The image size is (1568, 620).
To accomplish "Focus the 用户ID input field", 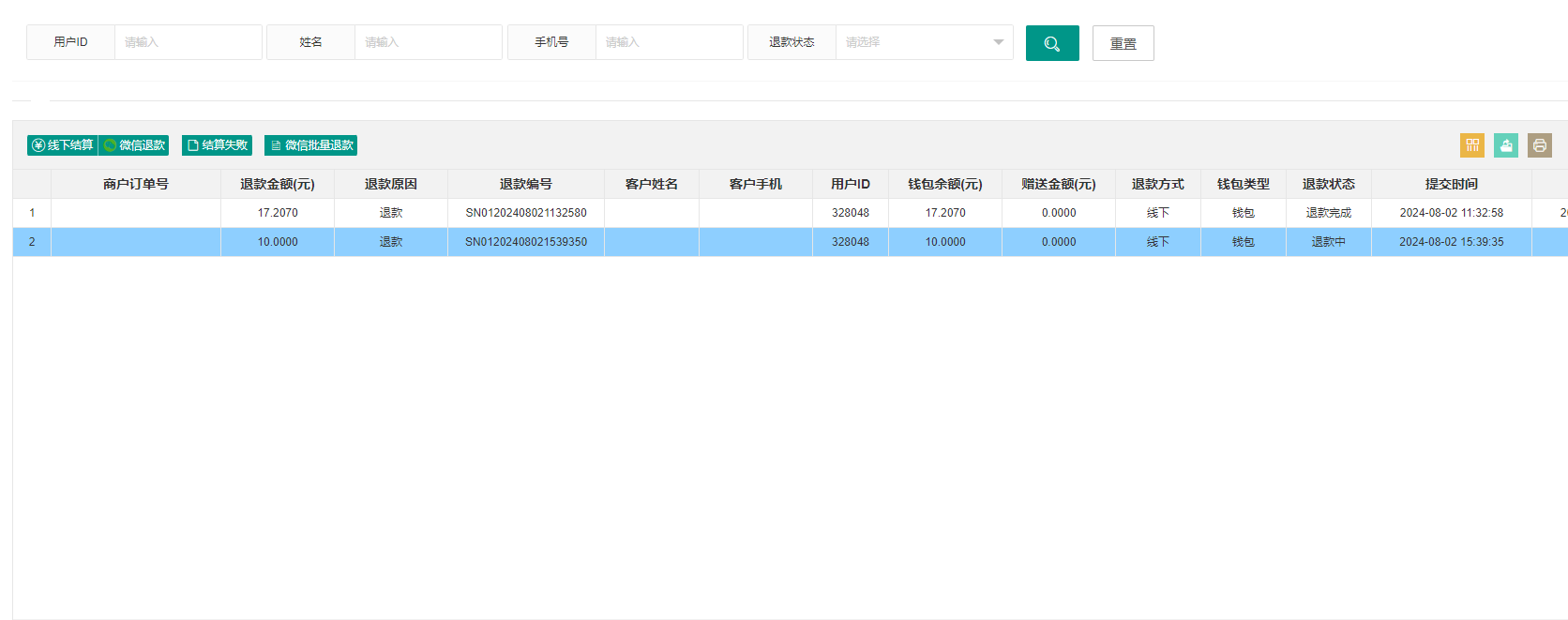I will click(x=188, y=42).
